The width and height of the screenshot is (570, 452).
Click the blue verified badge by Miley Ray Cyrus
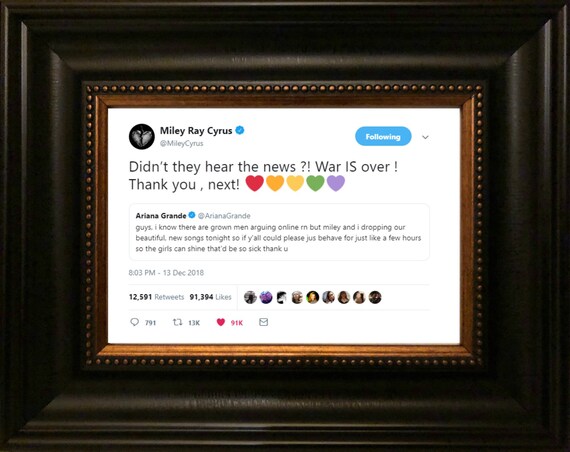tap(240, 130)
